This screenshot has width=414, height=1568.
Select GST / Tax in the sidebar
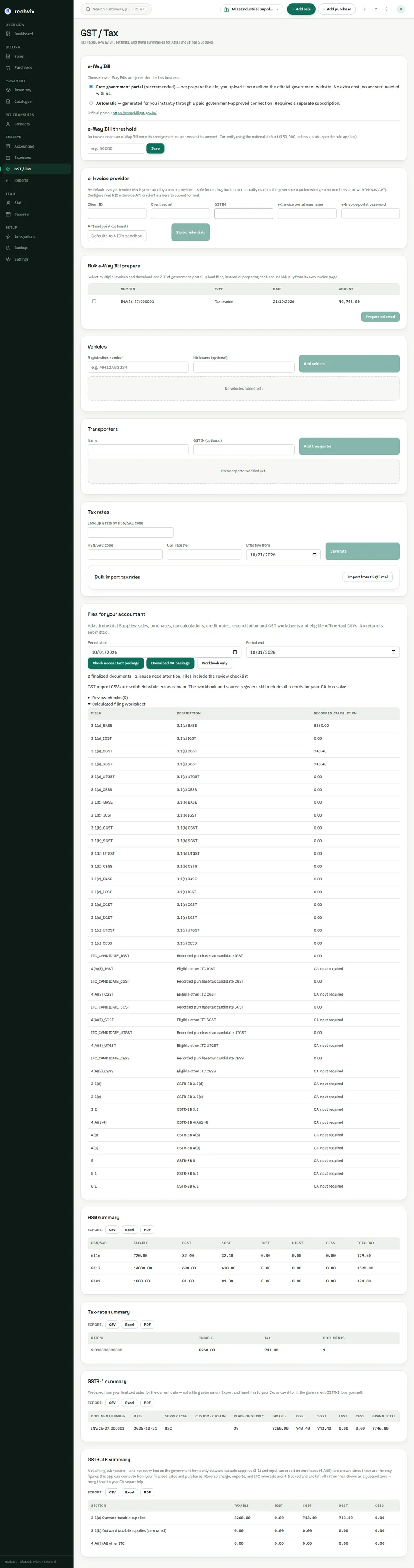[36, 169]
